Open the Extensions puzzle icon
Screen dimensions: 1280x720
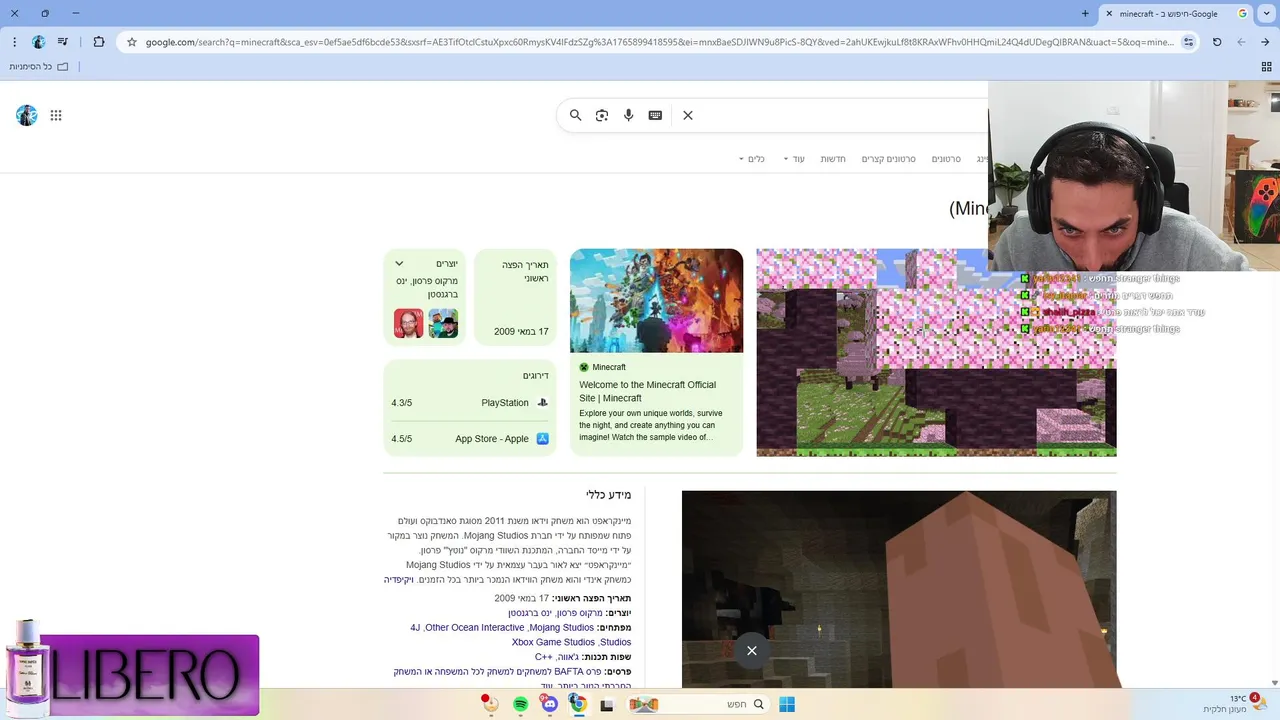(x=98, y=42)
